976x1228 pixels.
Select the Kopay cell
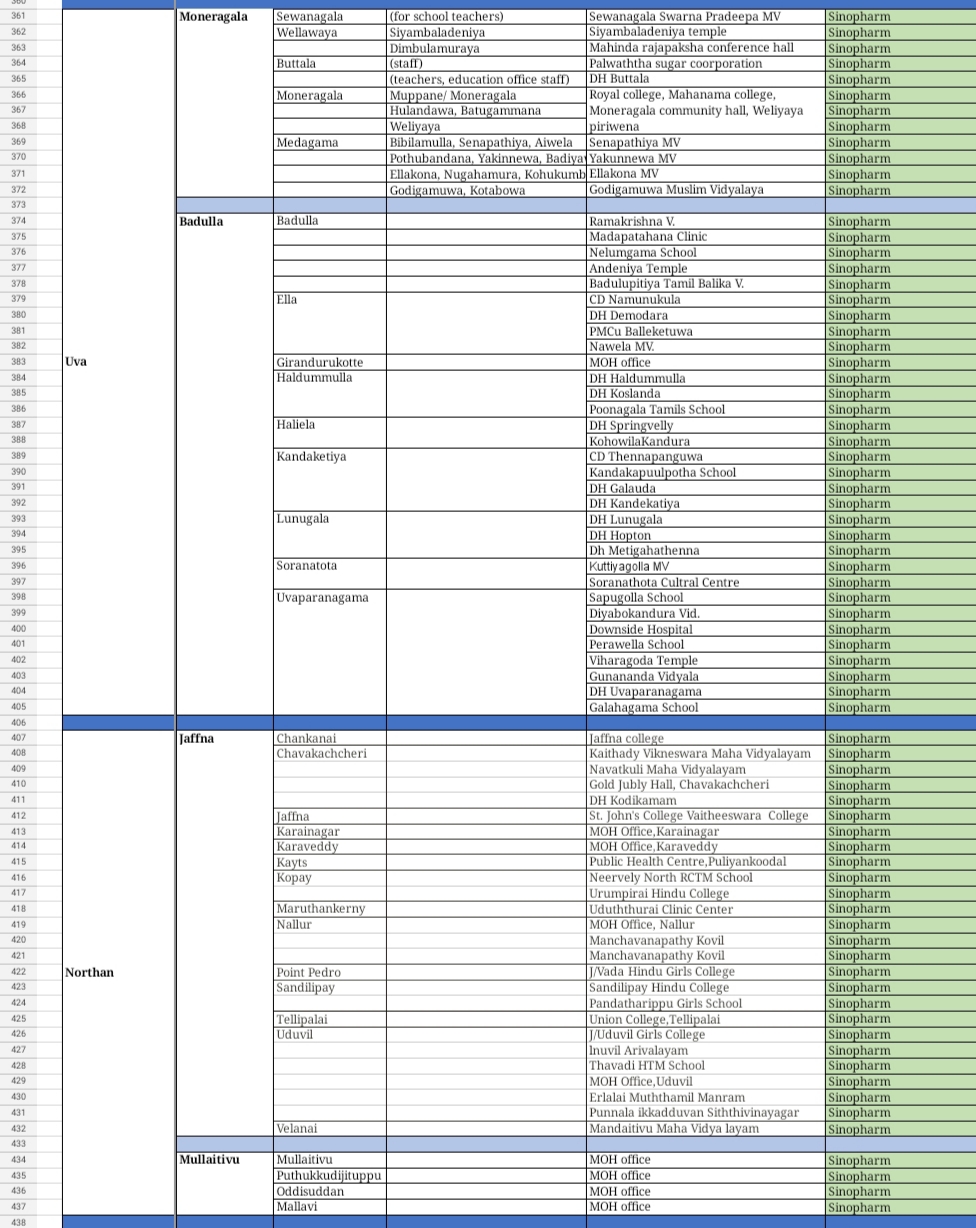pyautogui.click(x=330, y=878)
